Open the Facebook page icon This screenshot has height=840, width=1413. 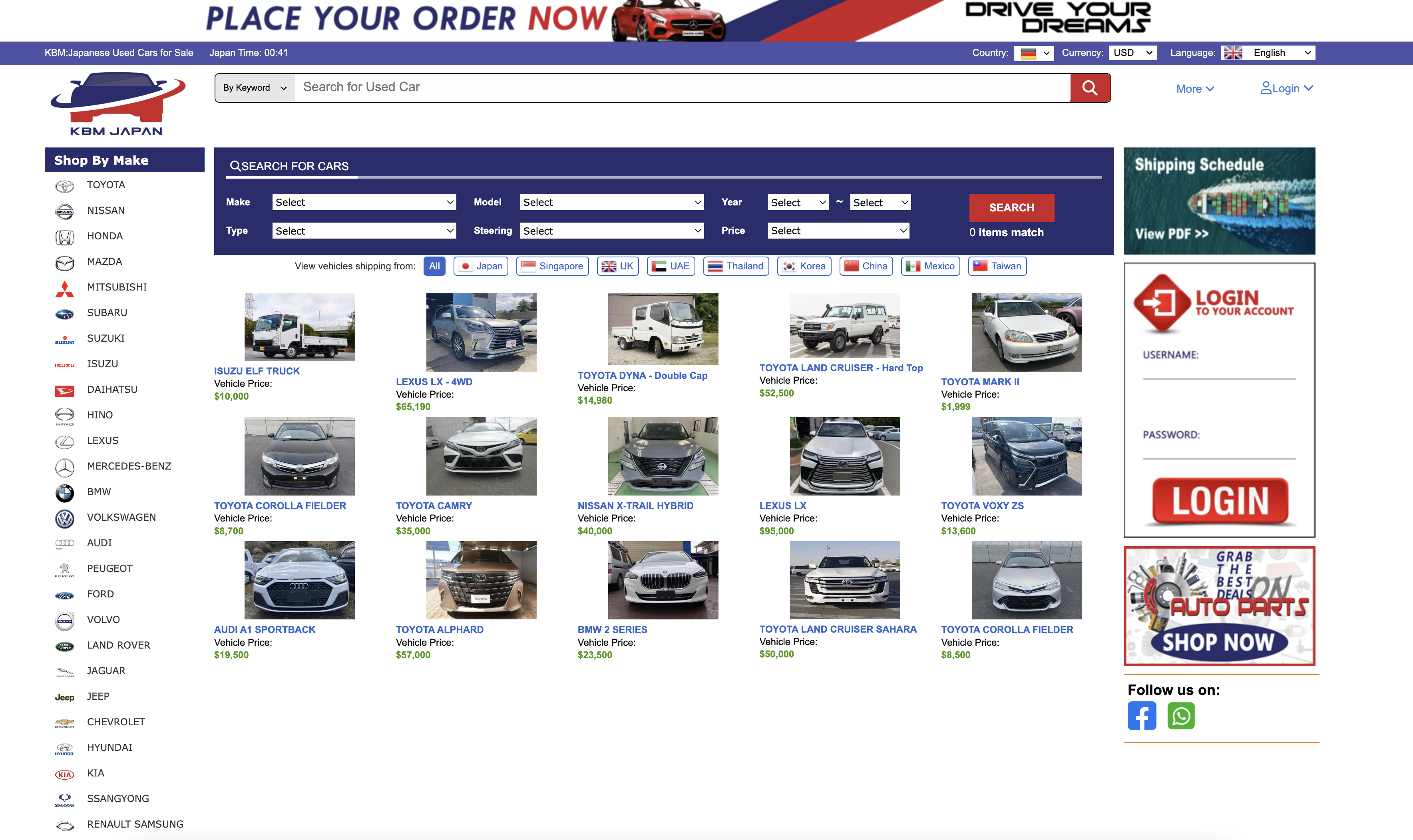tap(1141, 715)
